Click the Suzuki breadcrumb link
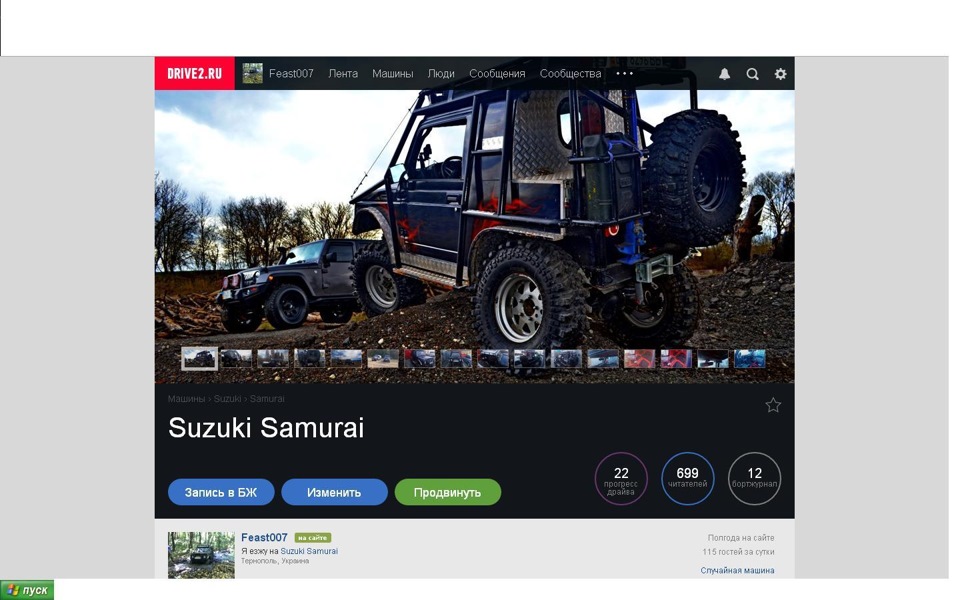Viewport: 960px width, 600px height. [x=227, y=399]
